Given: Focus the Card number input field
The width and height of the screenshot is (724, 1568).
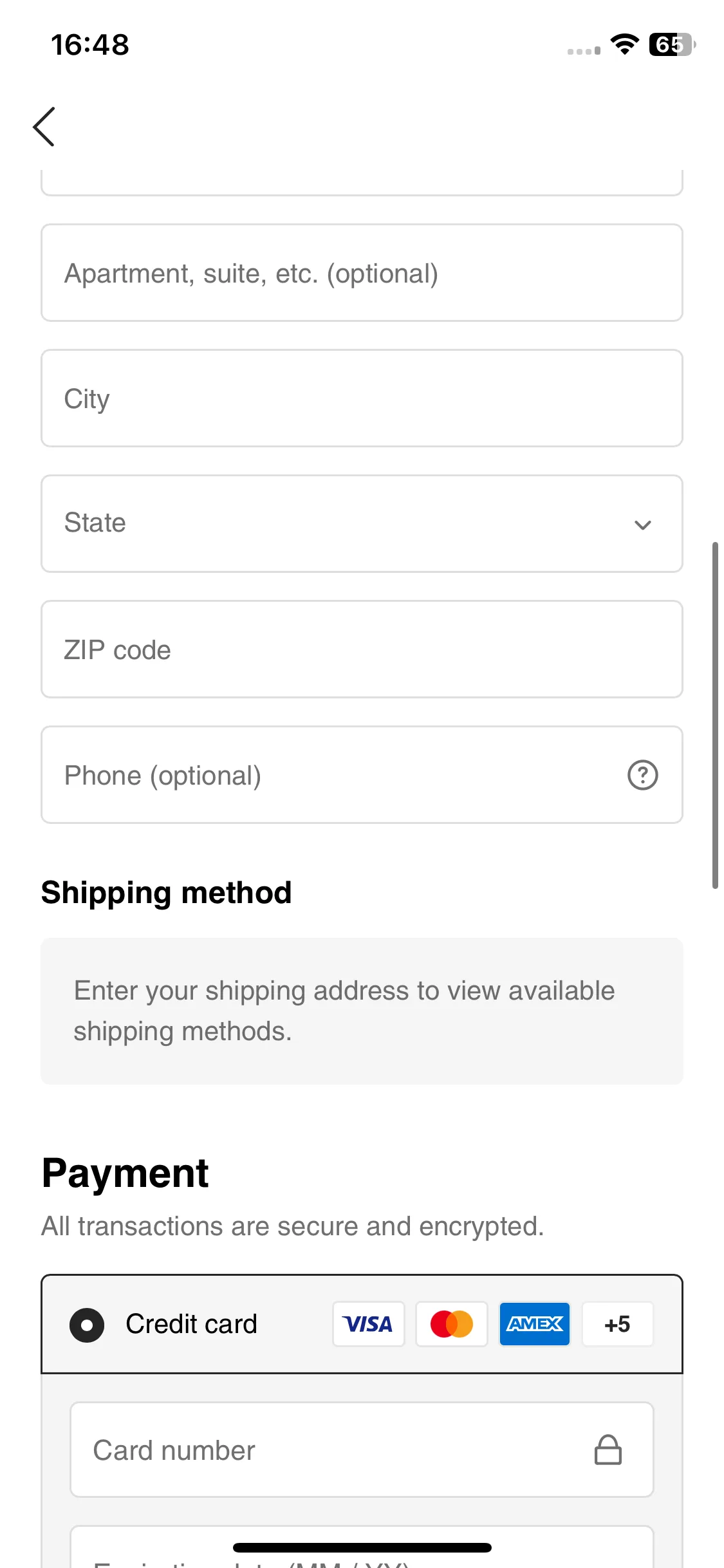Looking at the screenshot, I should click(x=362, y=1450).
